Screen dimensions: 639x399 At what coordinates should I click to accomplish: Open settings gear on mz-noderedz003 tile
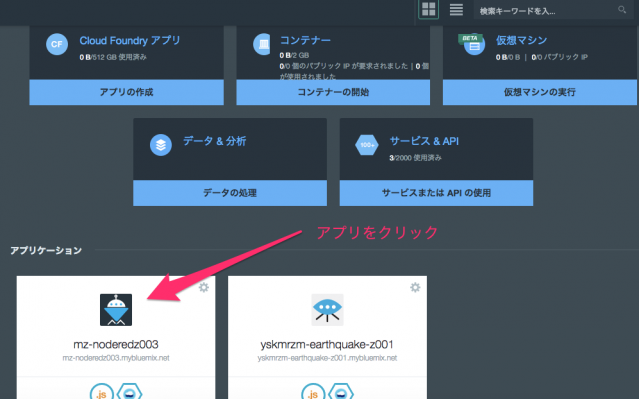click(204, 287)
